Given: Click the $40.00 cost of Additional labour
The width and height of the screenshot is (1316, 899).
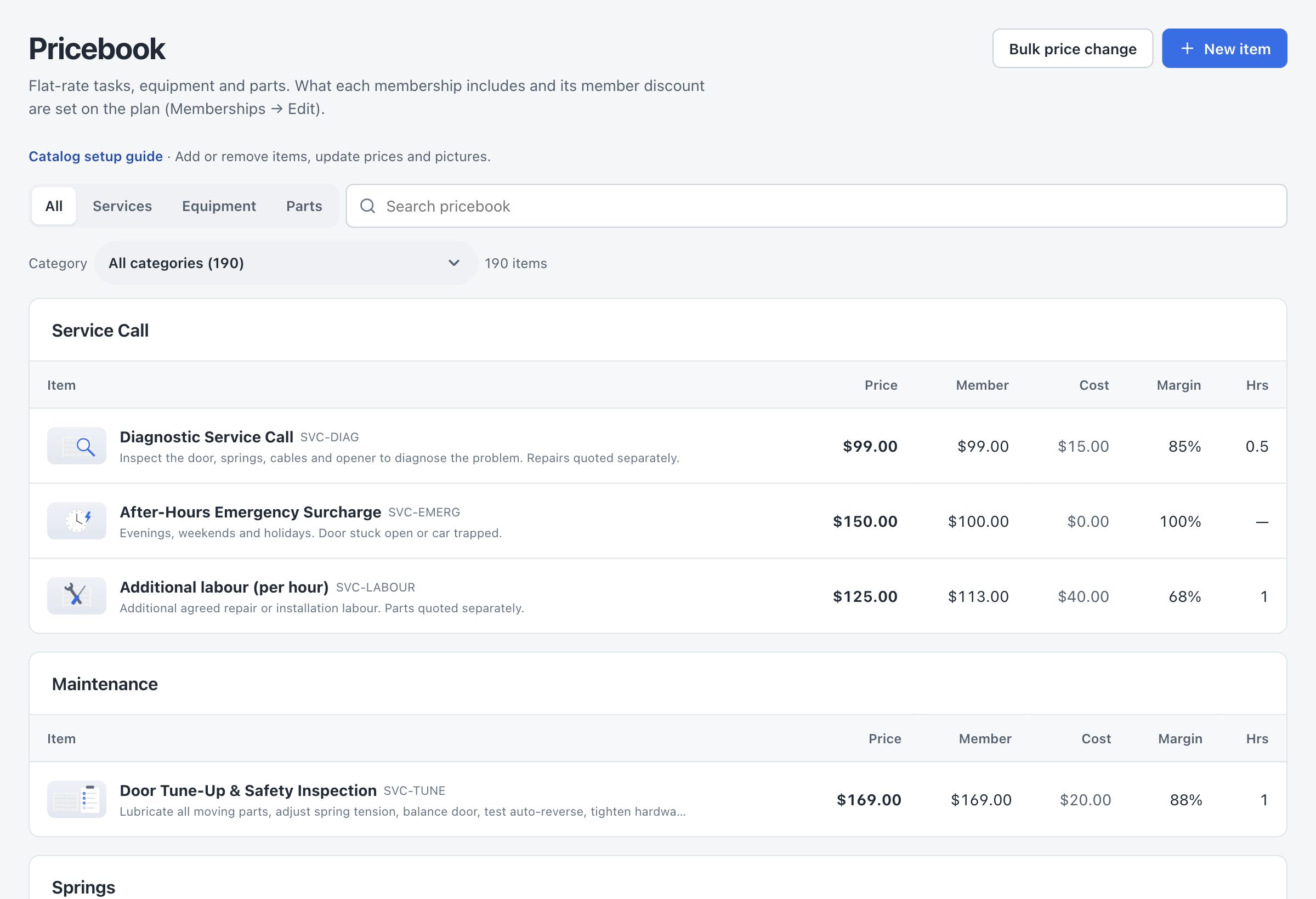Looking at the screenshot, I should click(1084, 596).
